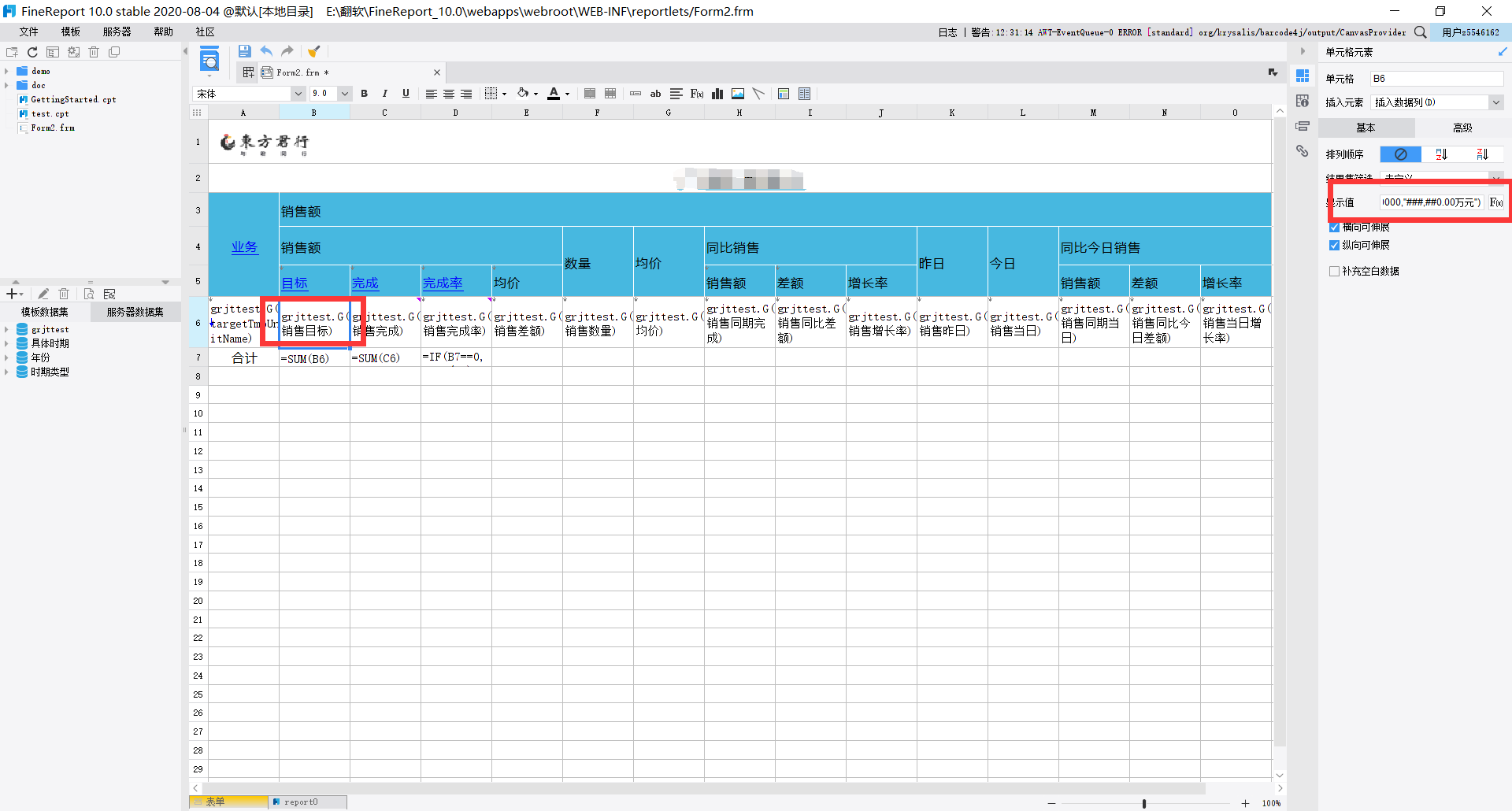Viewport: 1512px width, 811px height.
Task: Click the merge cells icon
Action: pos(590,94)
